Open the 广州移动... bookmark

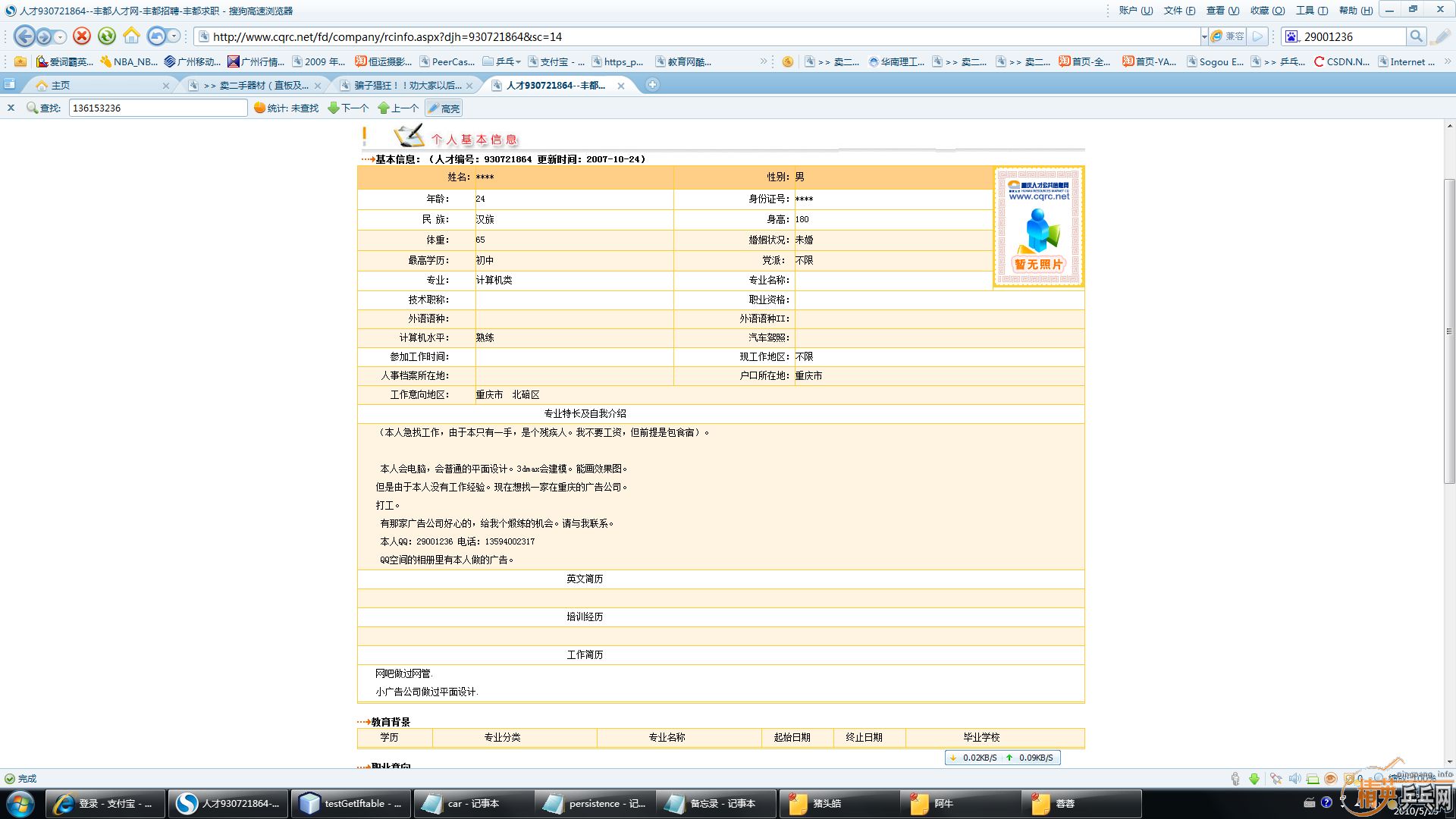pyautogui.click(x=193, y=61)
